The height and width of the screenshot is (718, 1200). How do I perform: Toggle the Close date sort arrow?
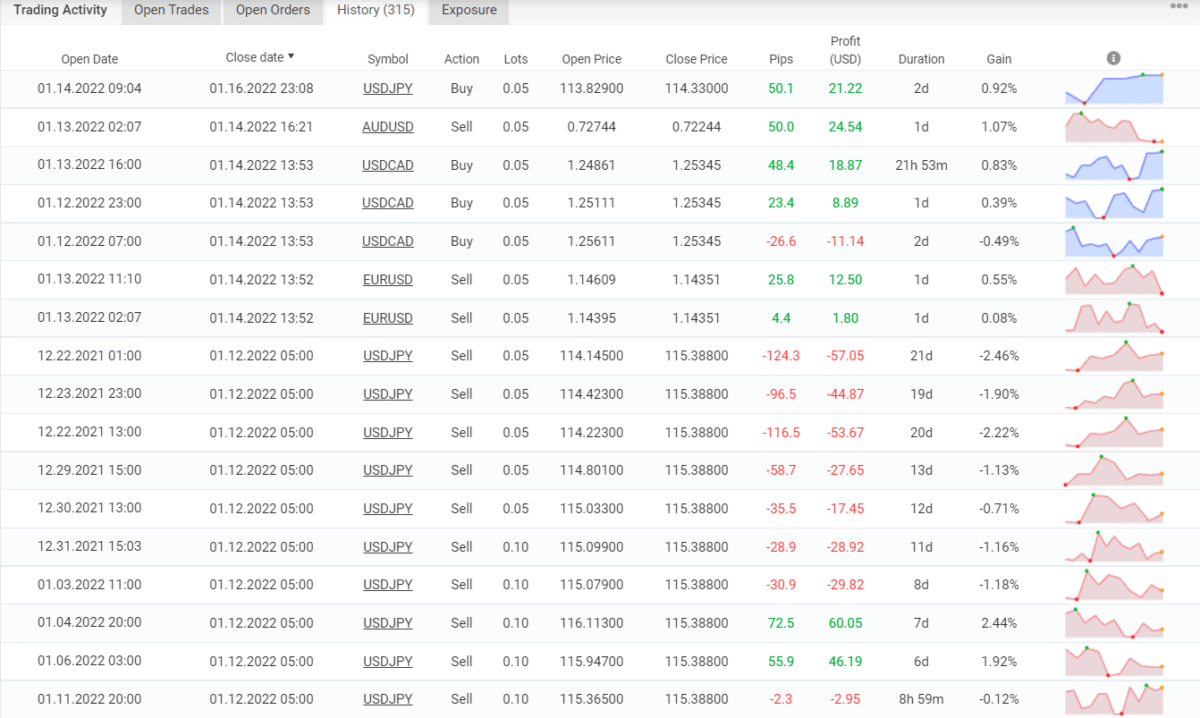pos(291,57)
